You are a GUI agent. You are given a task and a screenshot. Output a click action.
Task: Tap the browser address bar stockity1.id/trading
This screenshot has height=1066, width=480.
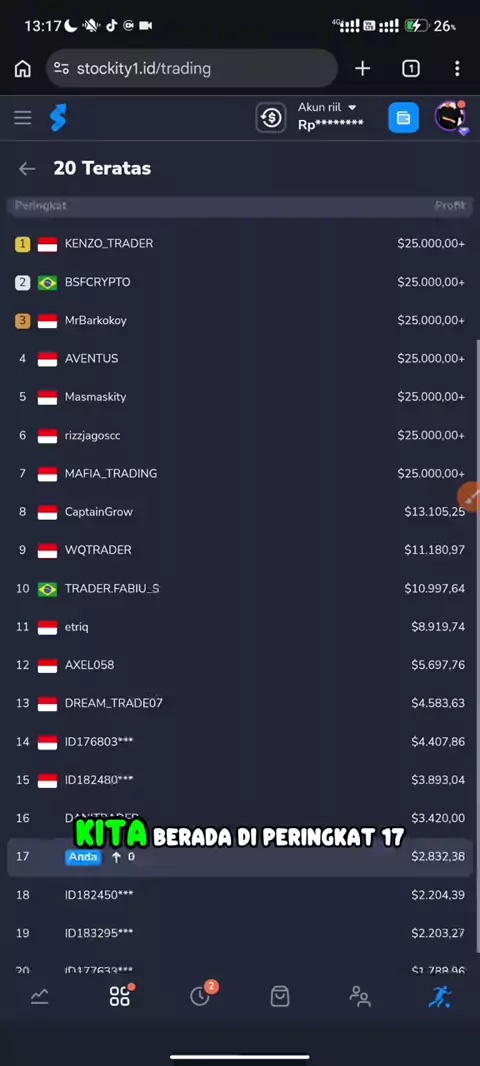pyautogui.click(x=192, y=69)
